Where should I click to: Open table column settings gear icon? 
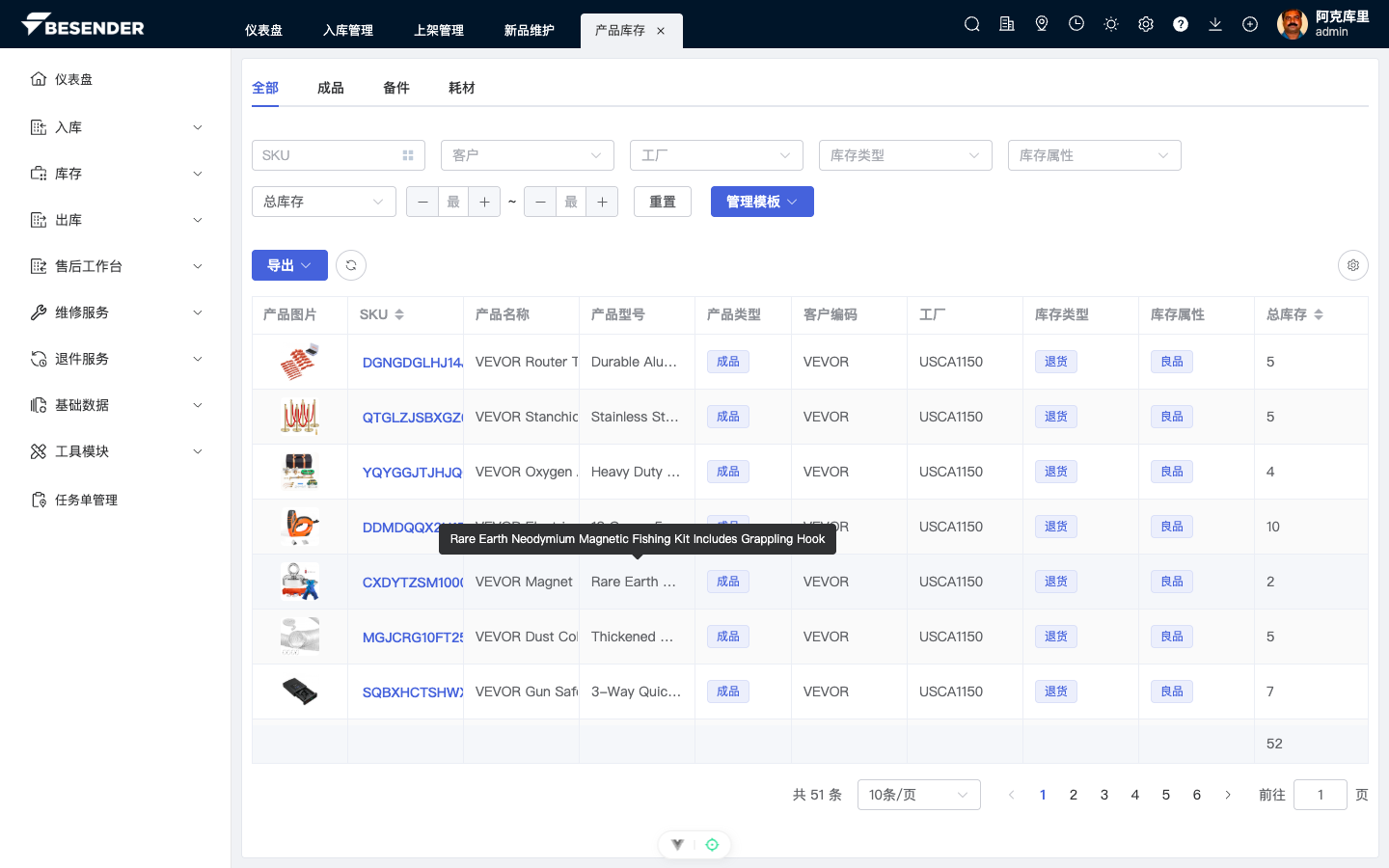coord(1353,265)
